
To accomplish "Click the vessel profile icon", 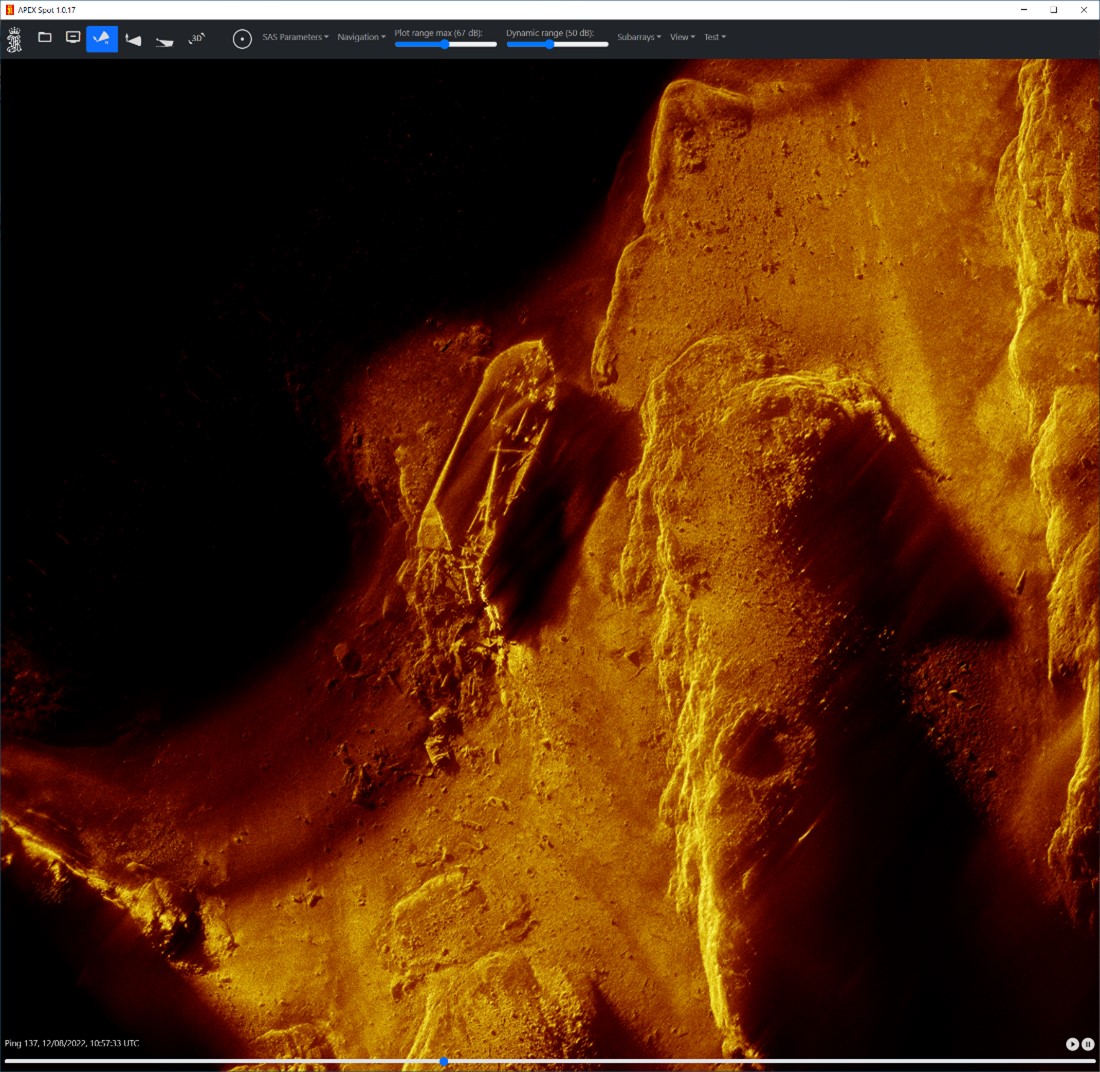I will (165, 41).
